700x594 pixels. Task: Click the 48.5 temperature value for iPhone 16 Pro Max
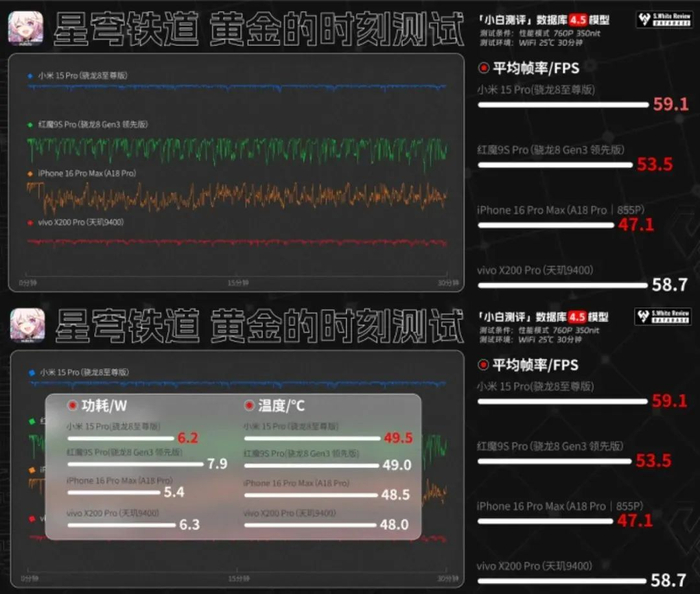(396, 494)
